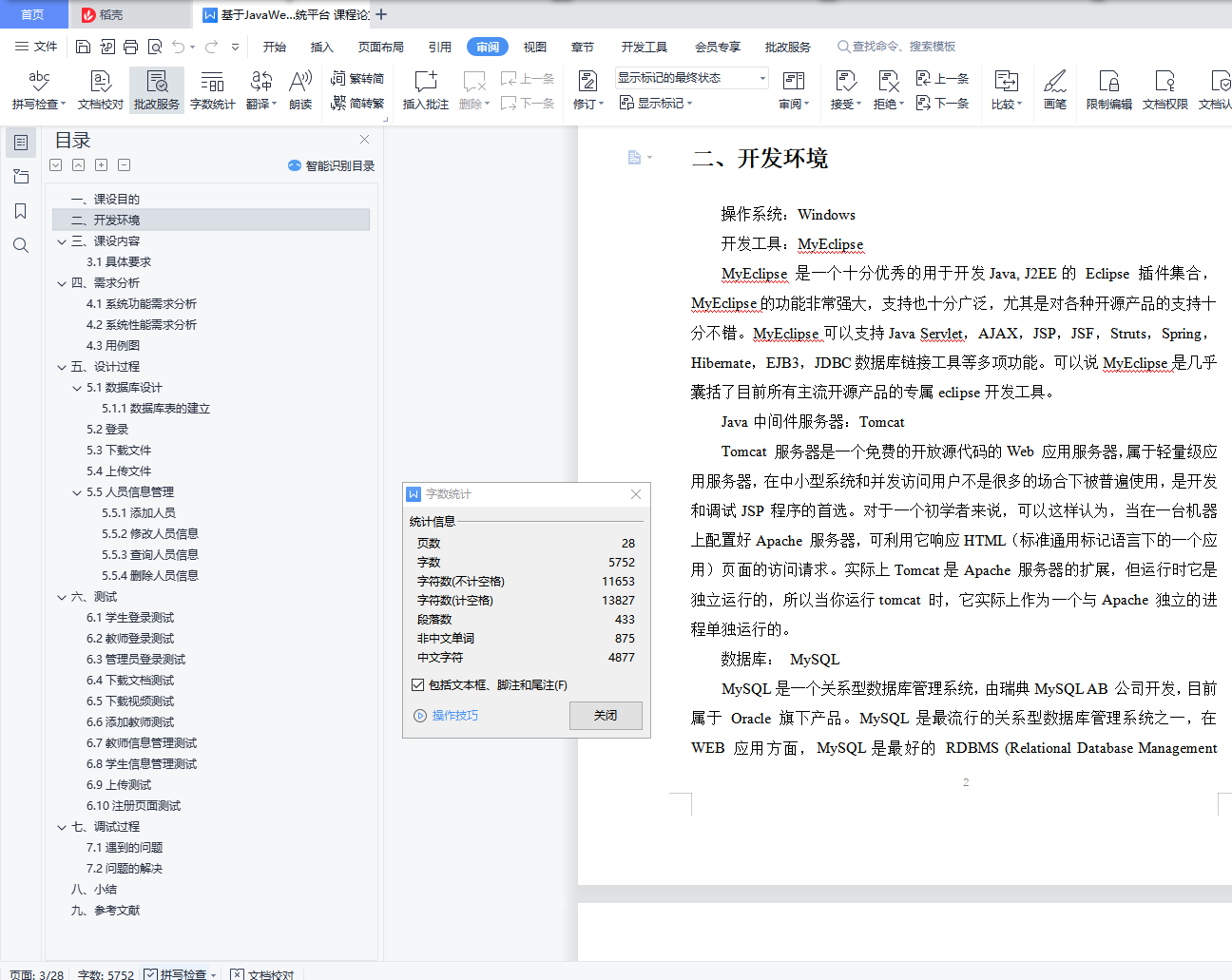
Task: Select outline item 一、课设目的
Action: tap(106, 200)
